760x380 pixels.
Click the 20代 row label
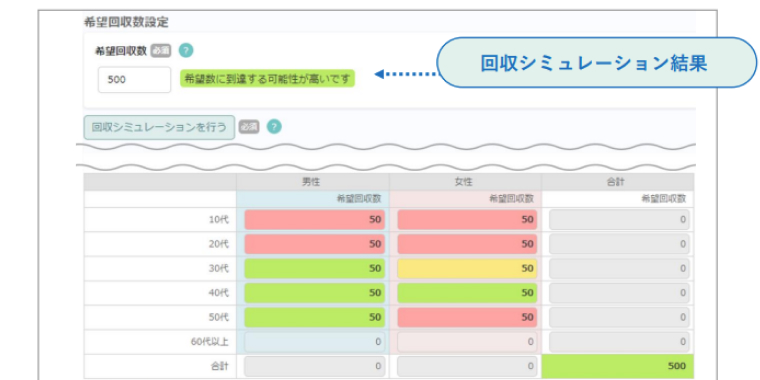coord(219,244)
